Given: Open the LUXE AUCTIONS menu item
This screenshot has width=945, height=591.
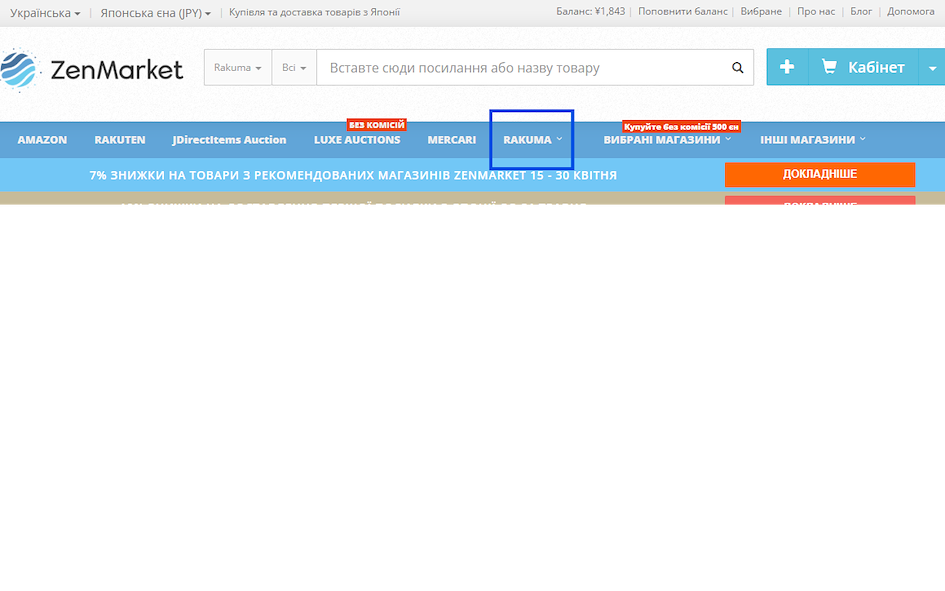Looking at the screenshot, I should pyautogui.click(x=357, y=140).
